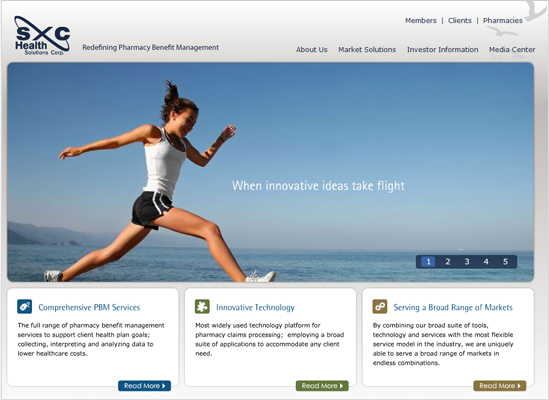Follow the Pharmacies link
The height and width of the screenshot is (400, 549).
click(x=503, y=21)
